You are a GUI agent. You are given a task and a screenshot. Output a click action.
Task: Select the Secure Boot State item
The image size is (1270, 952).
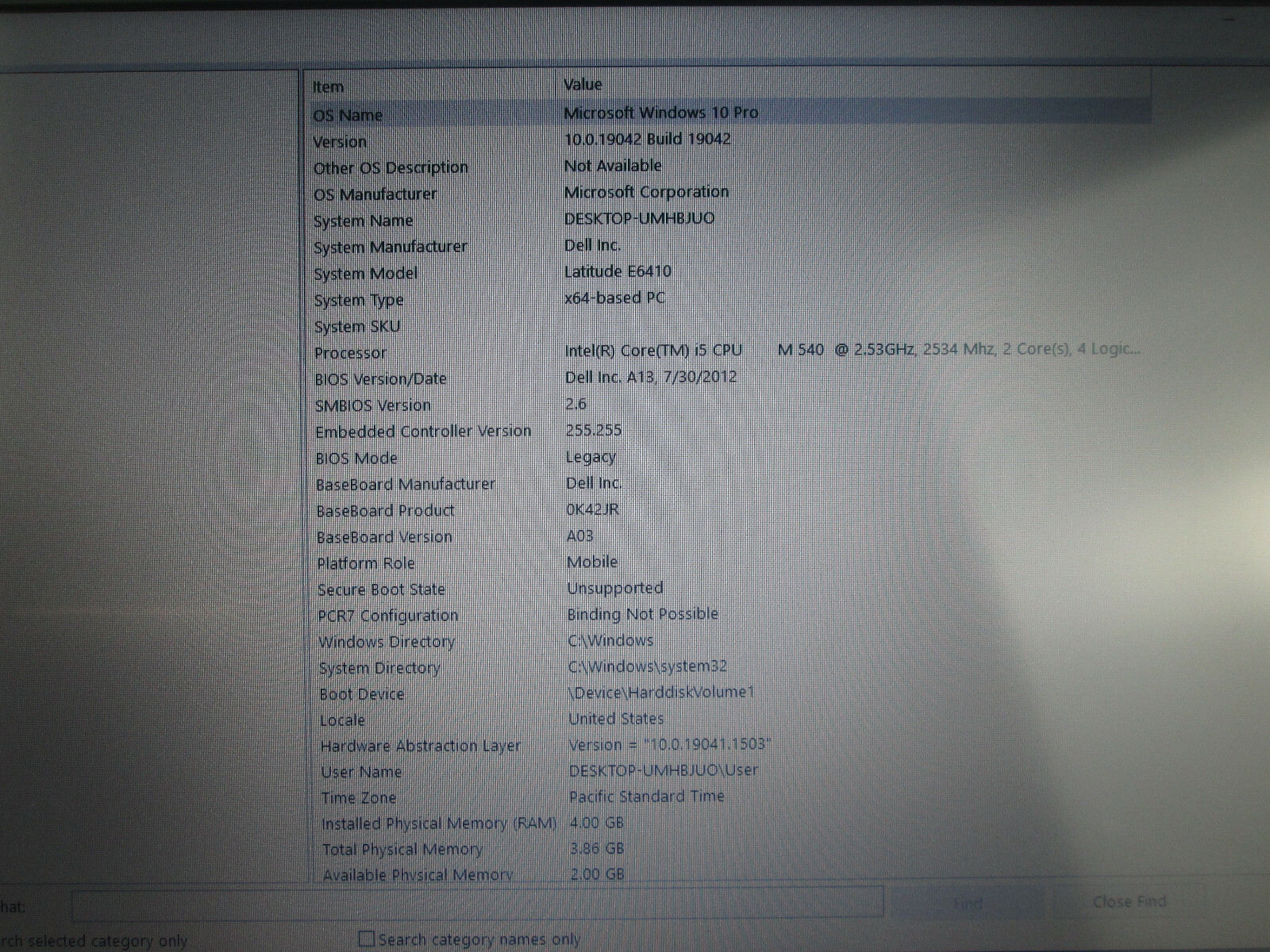(381, 589)
